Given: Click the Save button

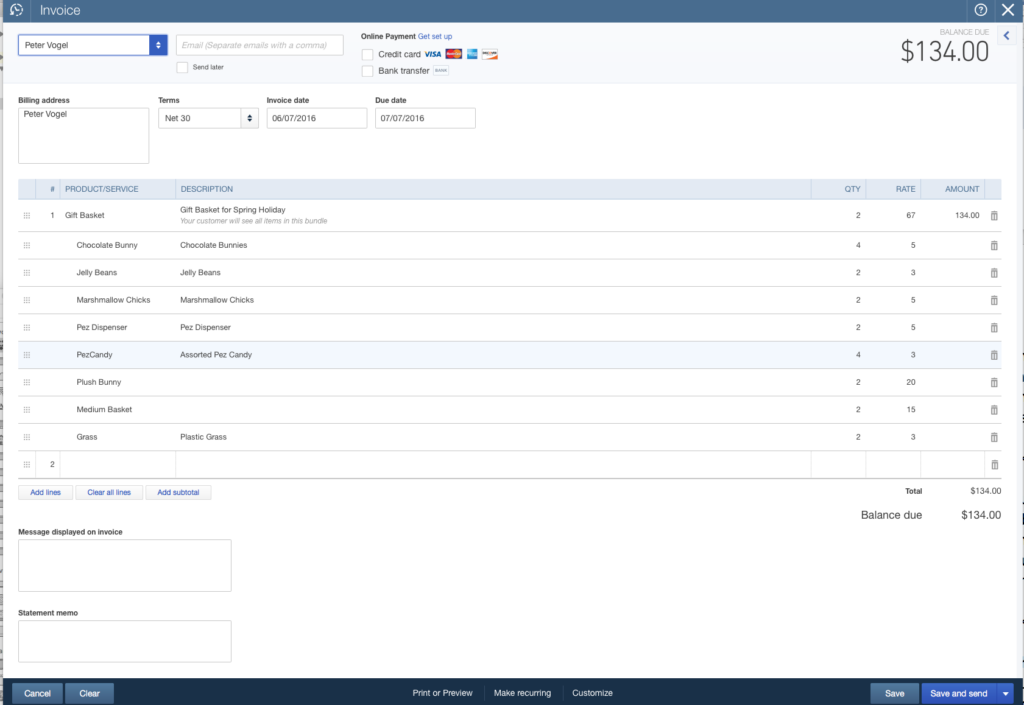Looking at the screenshot, I should coord(895,693).
